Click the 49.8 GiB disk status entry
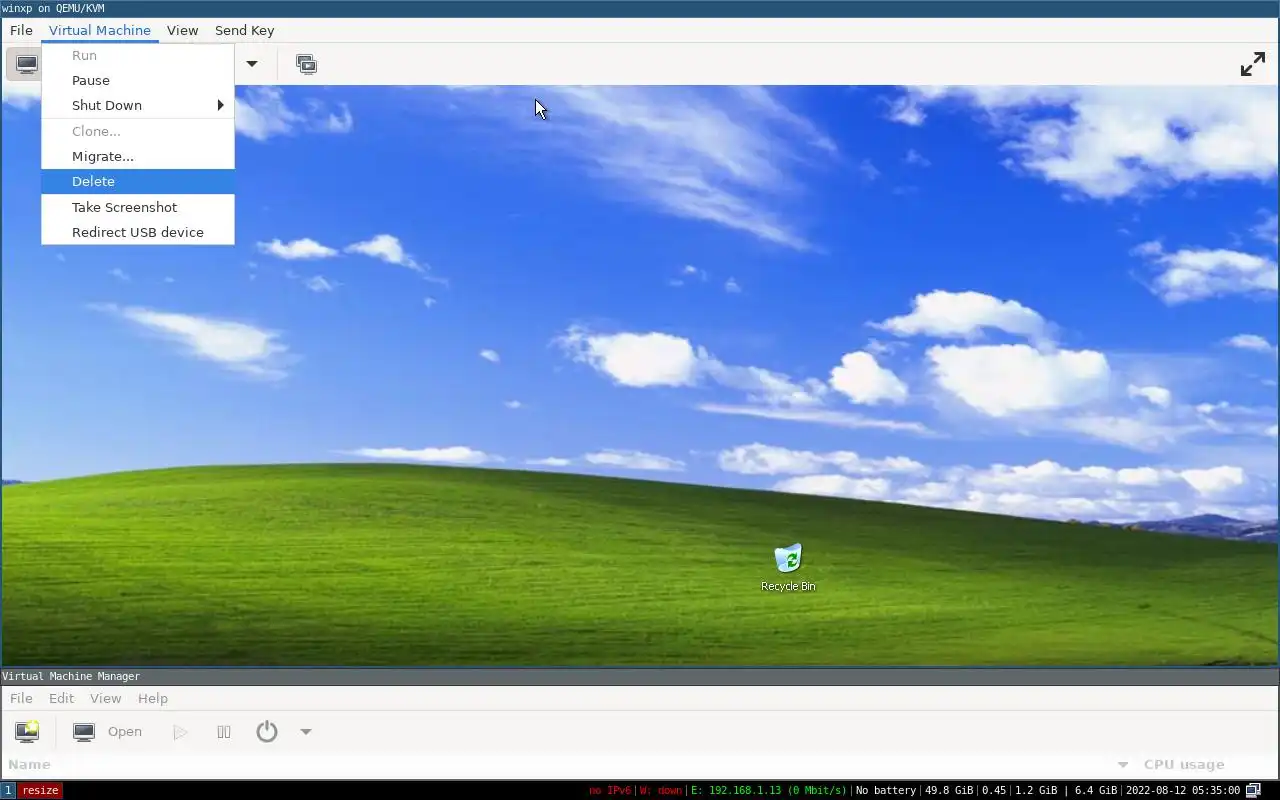 [948, 790]
